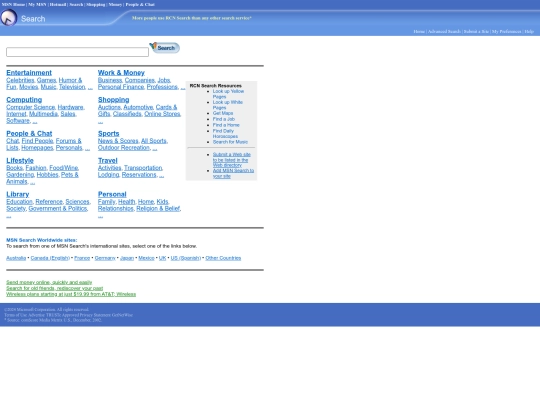Click Celebrities under Entertainment
540x405 pixels.
point(20,80)
